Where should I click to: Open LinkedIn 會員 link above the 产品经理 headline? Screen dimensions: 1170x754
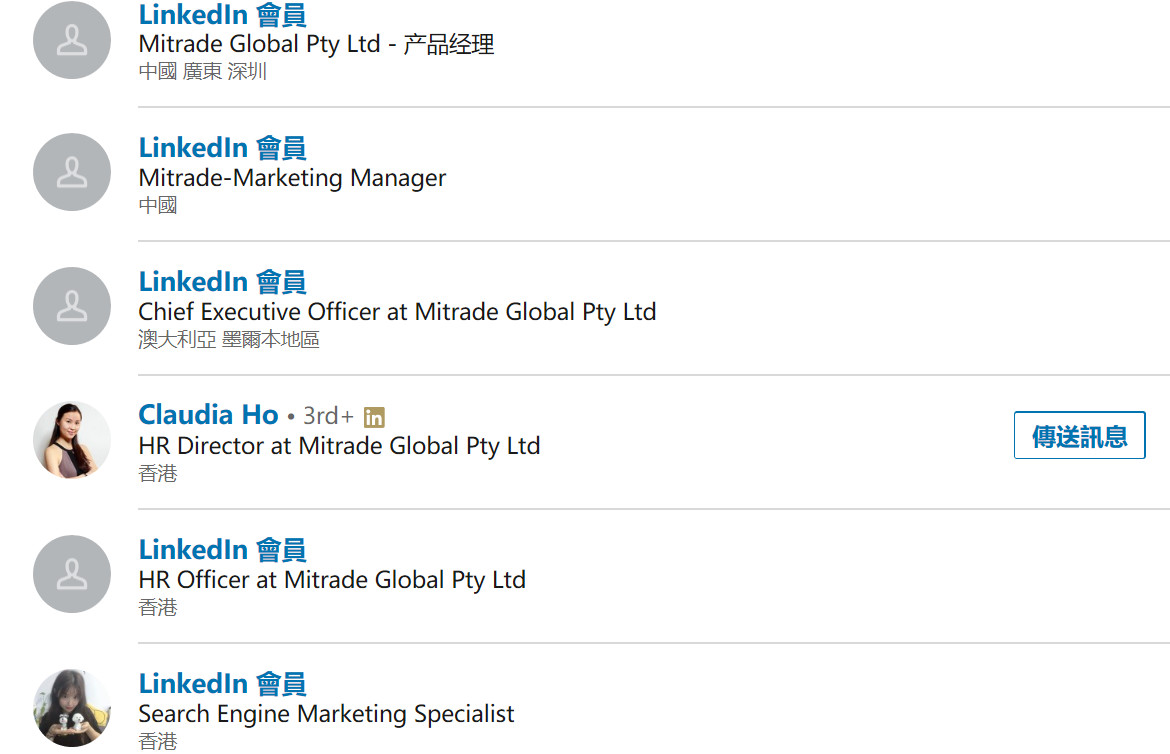(222, 15)
